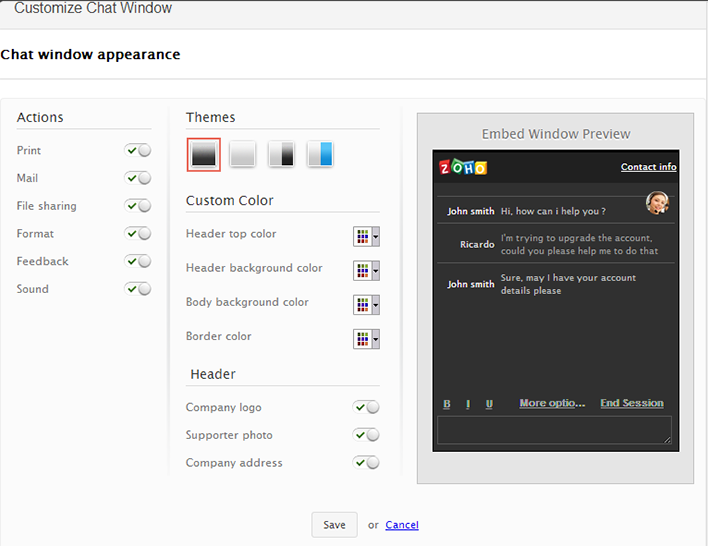The height and width of the screenshot is (546, 708).
Task: Open the Header background color palette
Action: tap(363, 271)
